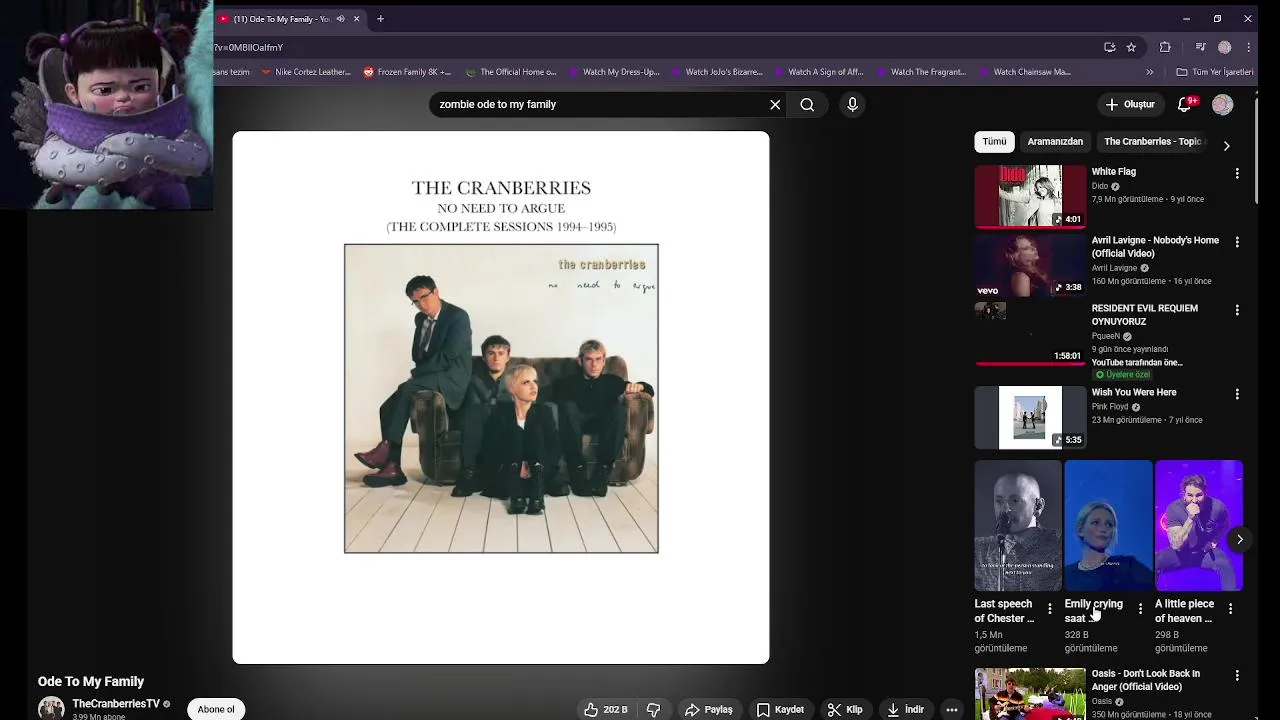Open options for Last speech of Chester short

1050,608
